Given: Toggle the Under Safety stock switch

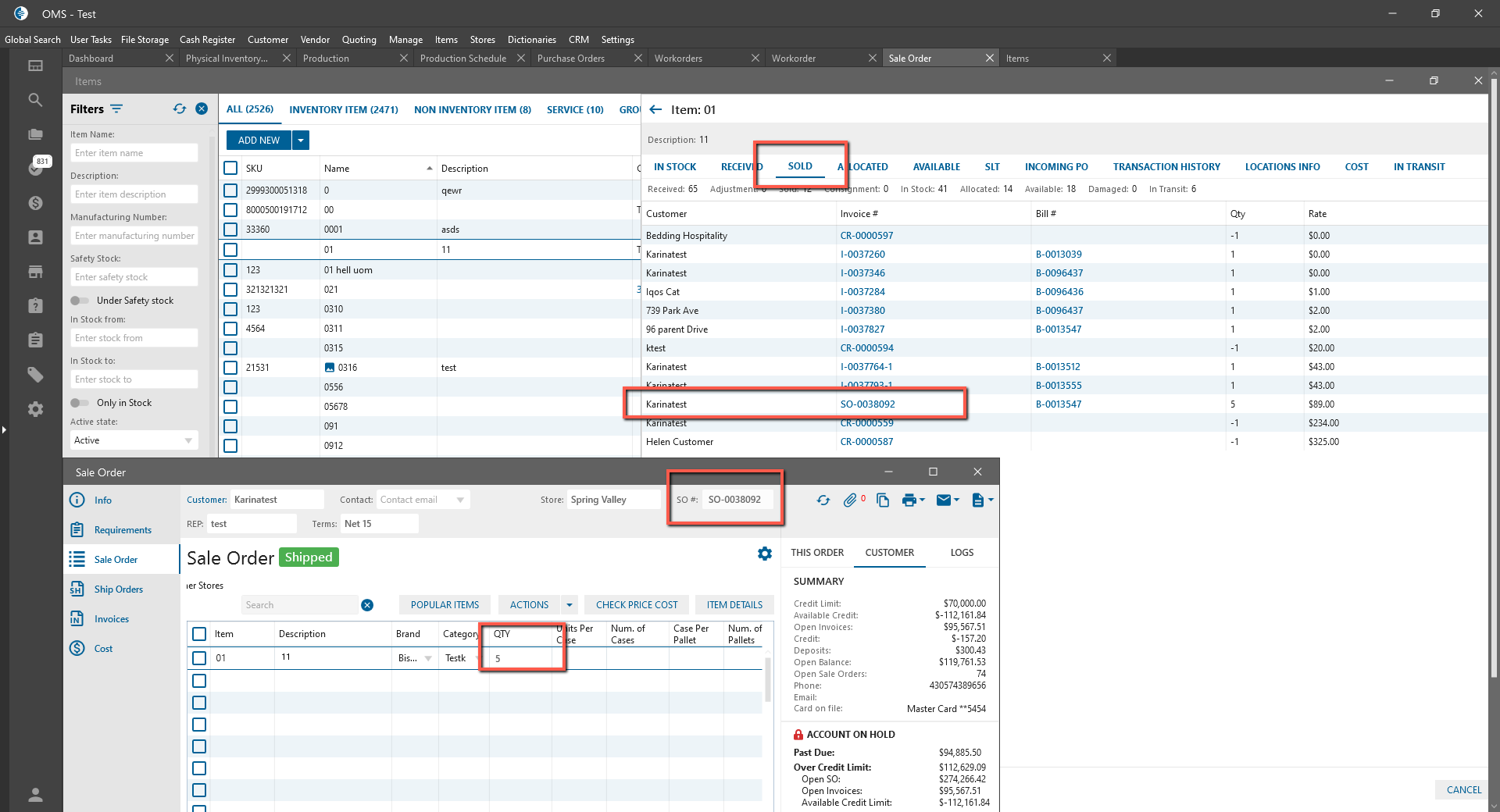Looking at the screenshot, I should (80, 301).
